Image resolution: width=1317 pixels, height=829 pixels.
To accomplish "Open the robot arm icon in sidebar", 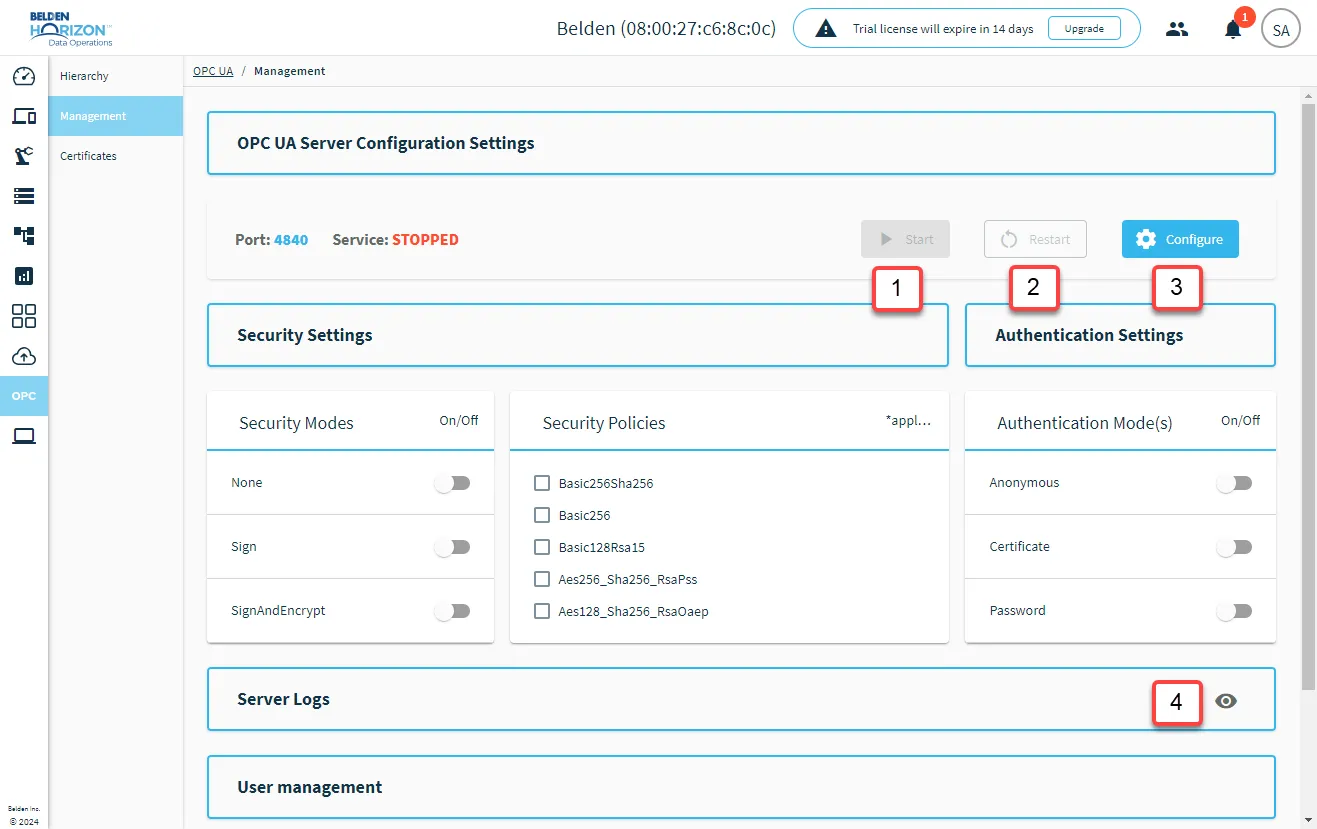I will 24,156.
